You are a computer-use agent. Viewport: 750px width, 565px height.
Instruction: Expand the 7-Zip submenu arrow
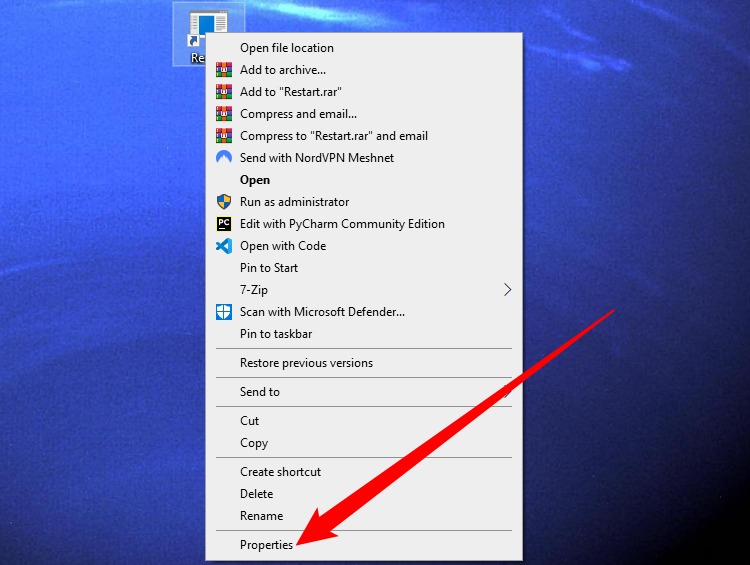[x=507, y=289]
